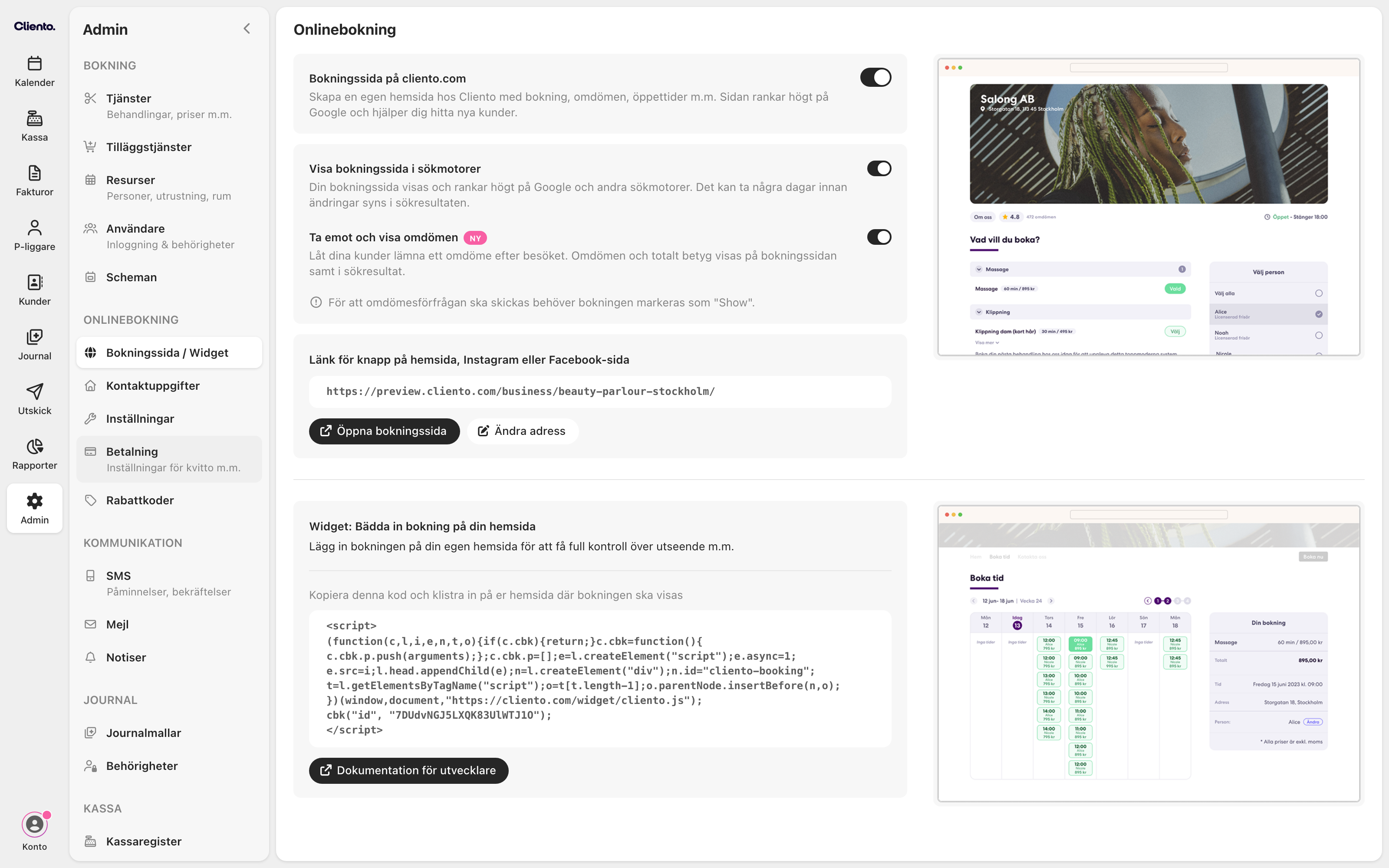Screen dimensions: 1389x868
Task: Click the phone icon beside SMS
Action: pyautogui.click(x=90, y=575)
